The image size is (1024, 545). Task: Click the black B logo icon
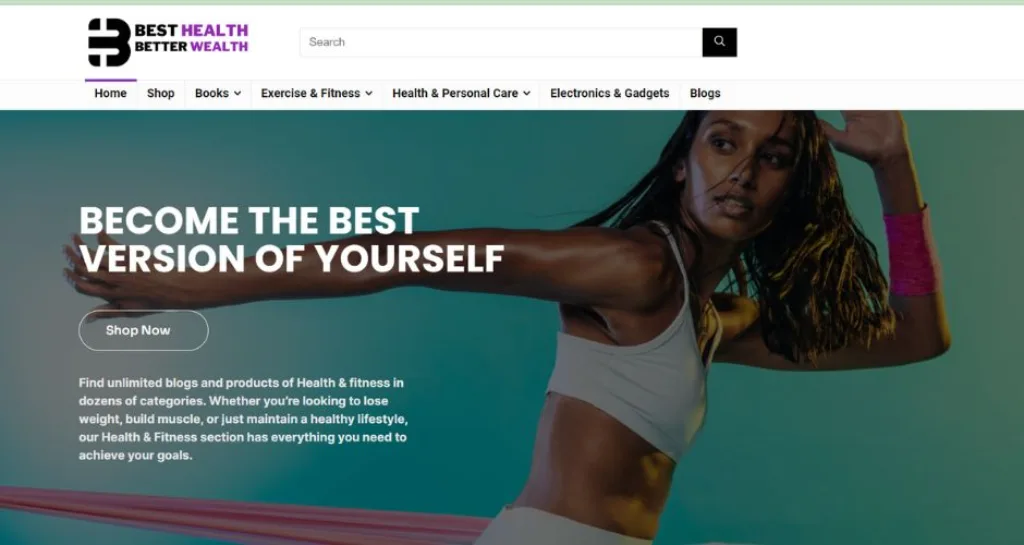(109, 42)
